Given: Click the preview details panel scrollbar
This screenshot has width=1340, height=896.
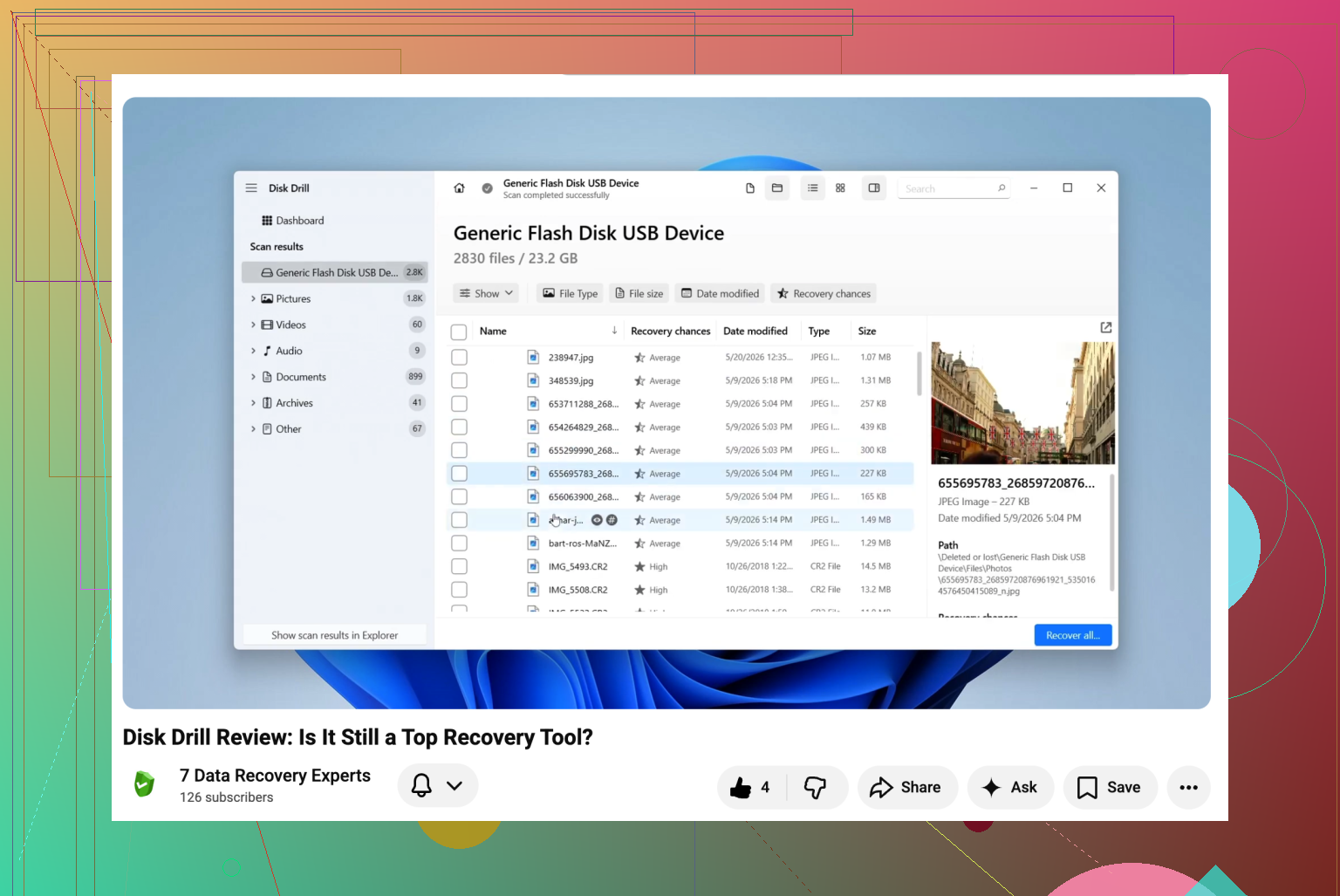Looking at the screenshot, I should [1111, 533].
